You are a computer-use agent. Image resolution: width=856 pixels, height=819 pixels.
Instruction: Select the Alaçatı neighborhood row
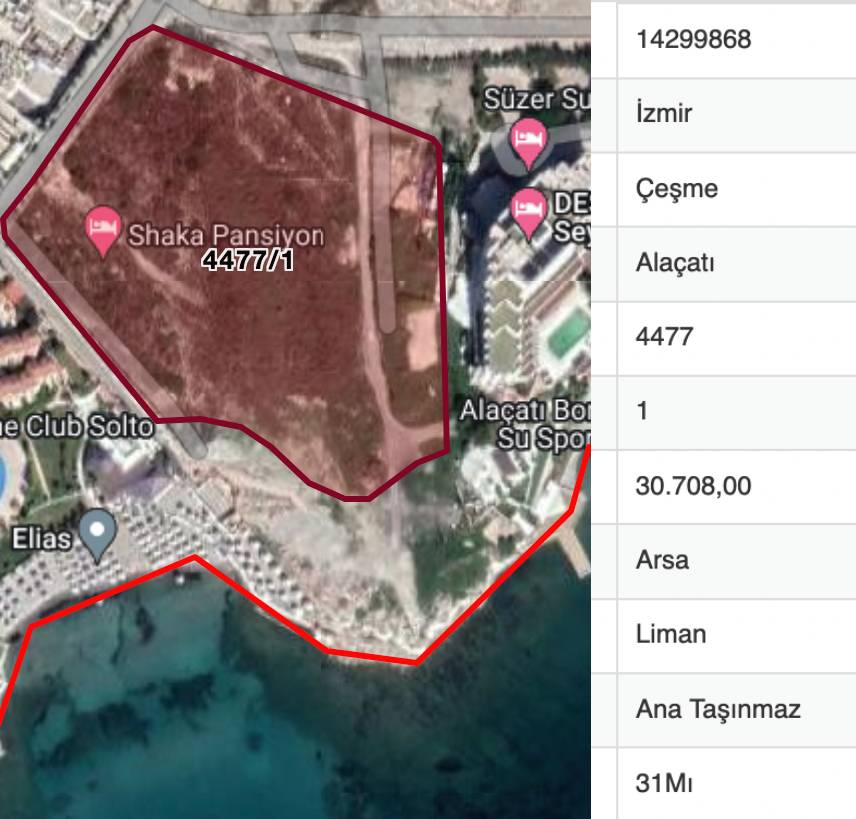tap(736, 264)
